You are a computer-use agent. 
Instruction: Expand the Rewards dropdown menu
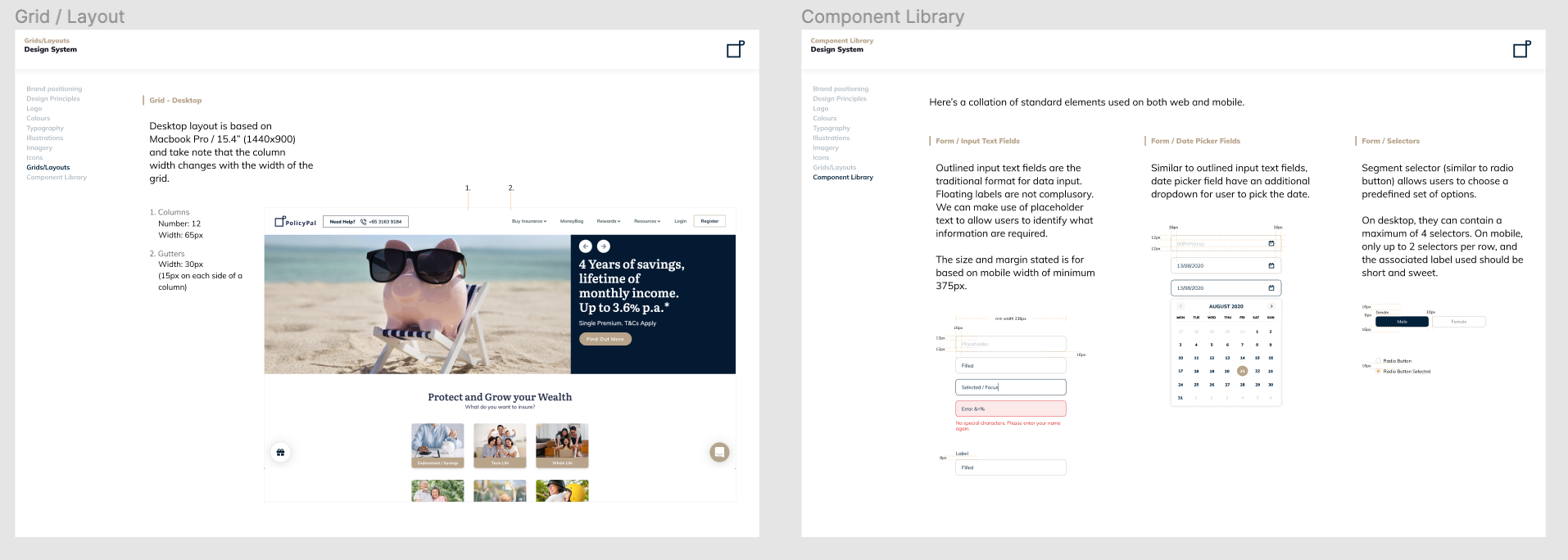pyautogui.click(x=609, y=221)
